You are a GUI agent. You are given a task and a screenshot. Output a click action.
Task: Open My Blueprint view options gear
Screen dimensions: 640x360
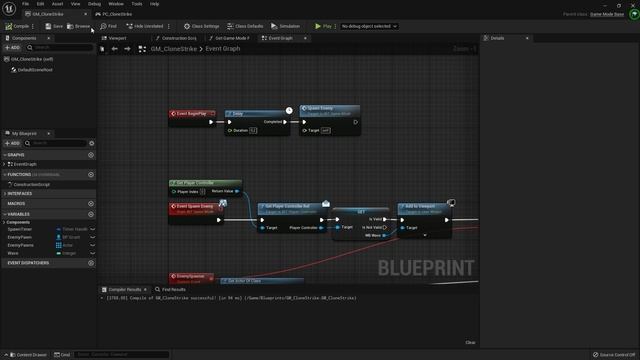91,143
